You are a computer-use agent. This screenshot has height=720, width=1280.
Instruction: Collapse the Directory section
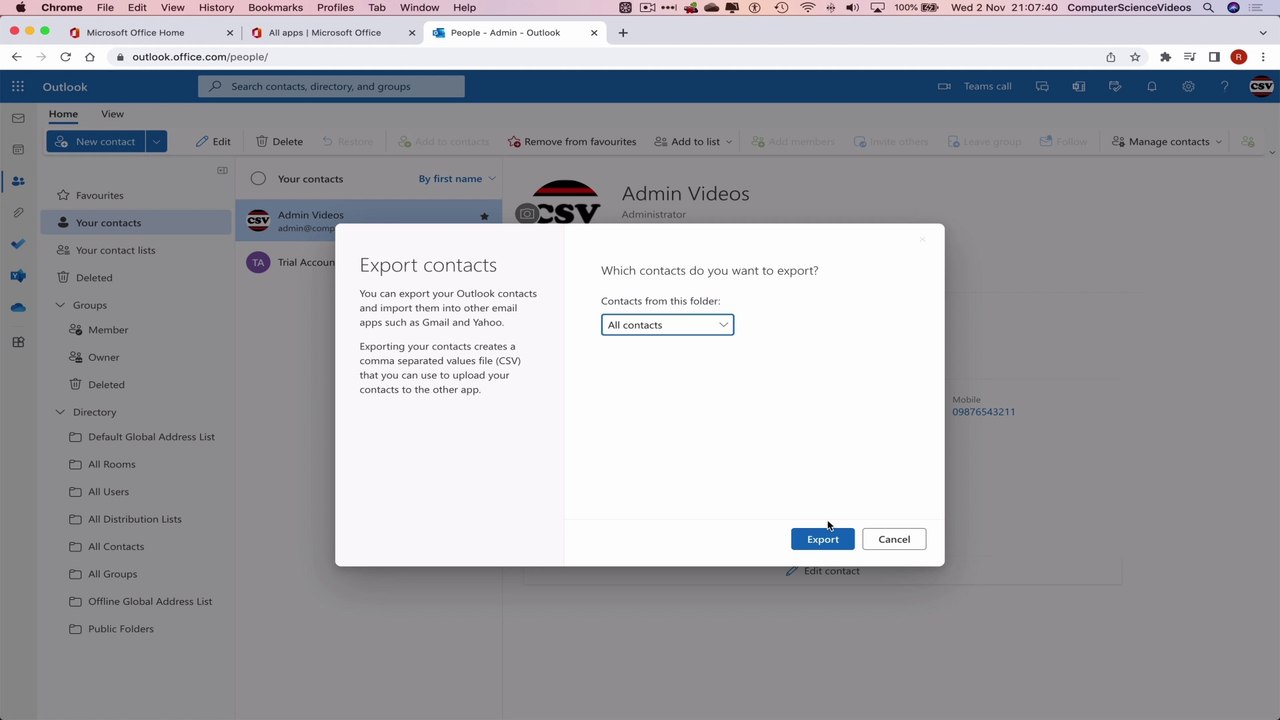[60, 412]
